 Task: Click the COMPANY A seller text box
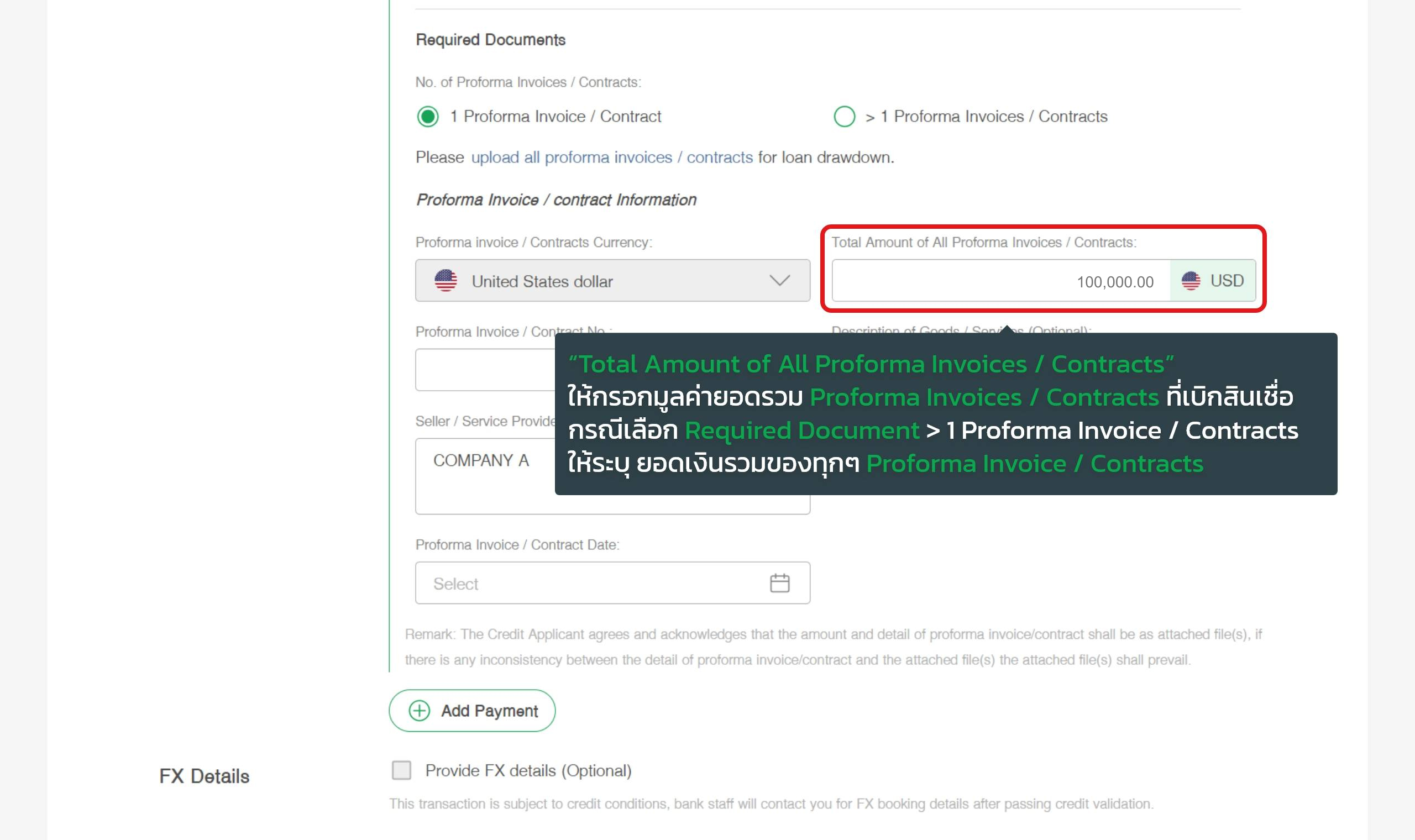[485, 476]
